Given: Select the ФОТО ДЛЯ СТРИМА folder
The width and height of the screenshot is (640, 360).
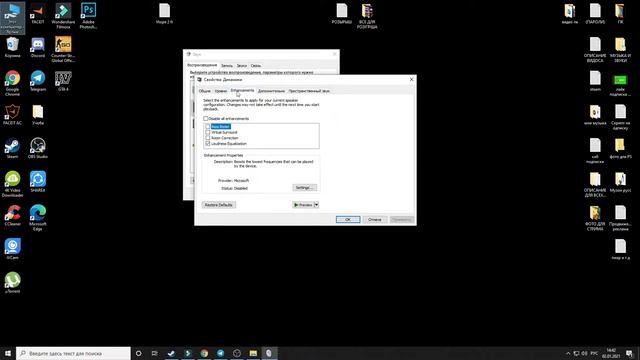Looking at the screenshot, I should pyautogui.click(x=595, y=218).
